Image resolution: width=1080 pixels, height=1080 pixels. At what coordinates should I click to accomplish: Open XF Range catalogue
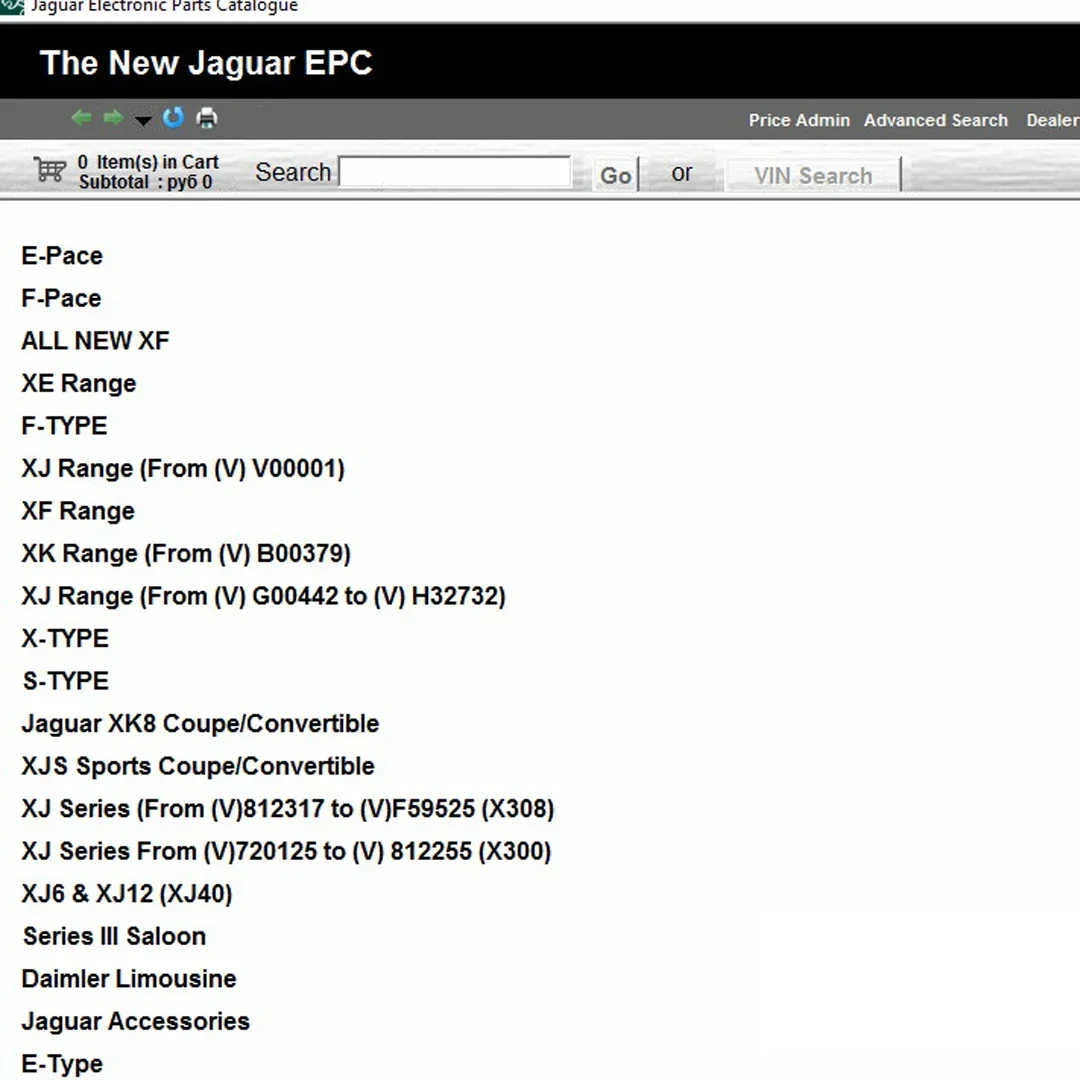(x=78, y=511)
